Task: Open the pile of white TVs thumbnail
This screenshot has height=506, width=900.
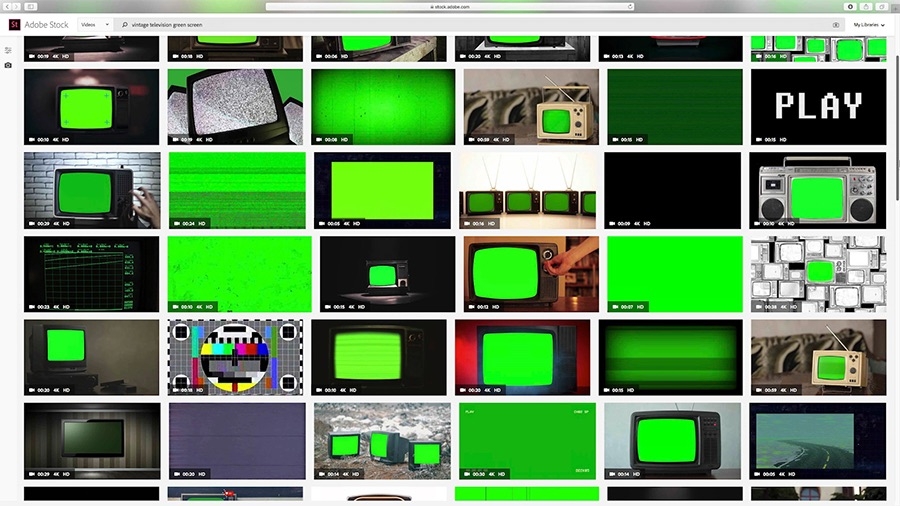Action: click(818, 274)
